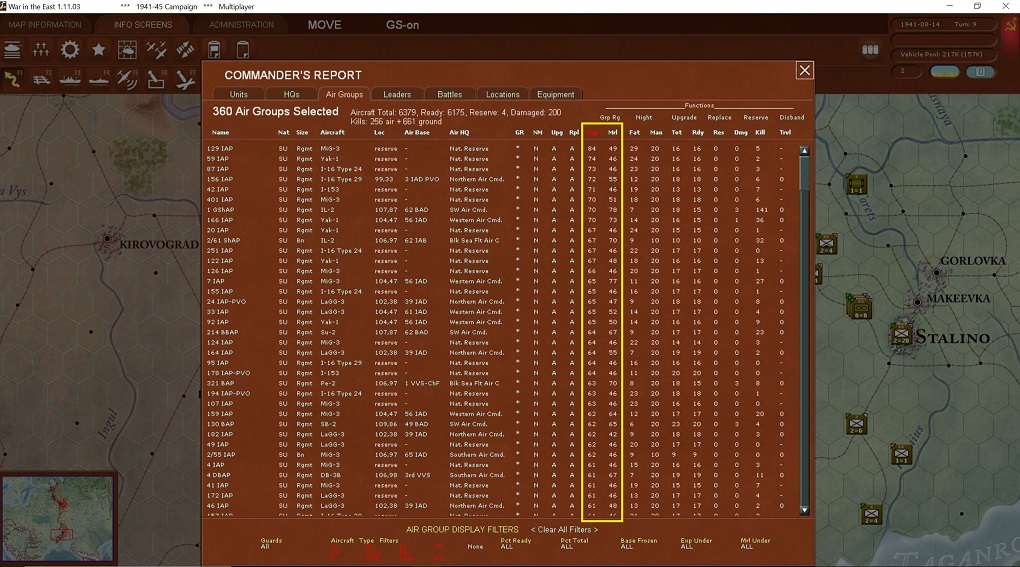Click the star victory screen icon
1020x567 pixels.
[x=98, y=49]
